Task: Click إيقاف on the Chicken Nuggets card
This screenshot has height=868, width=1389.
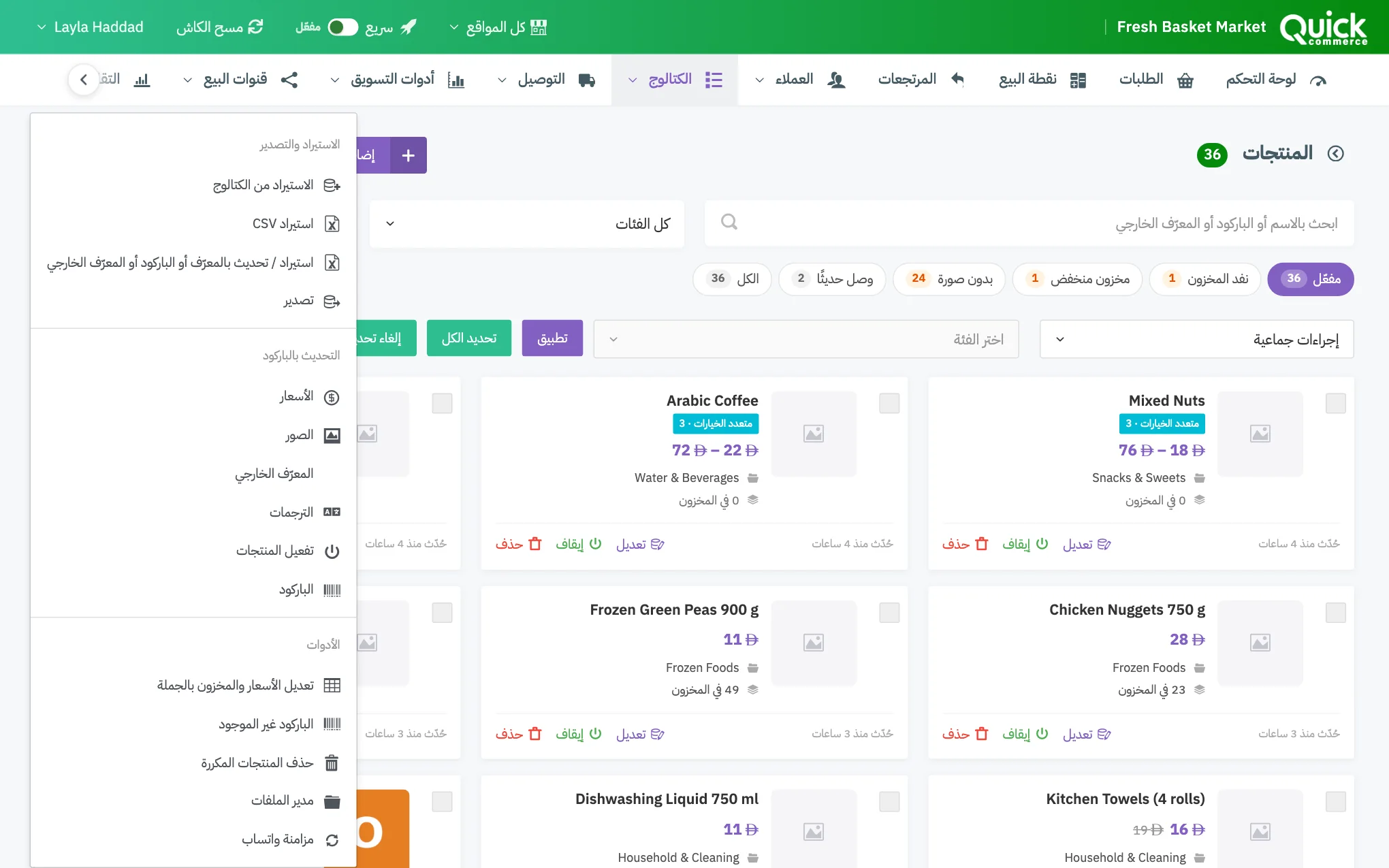Action: (1025, 734)
